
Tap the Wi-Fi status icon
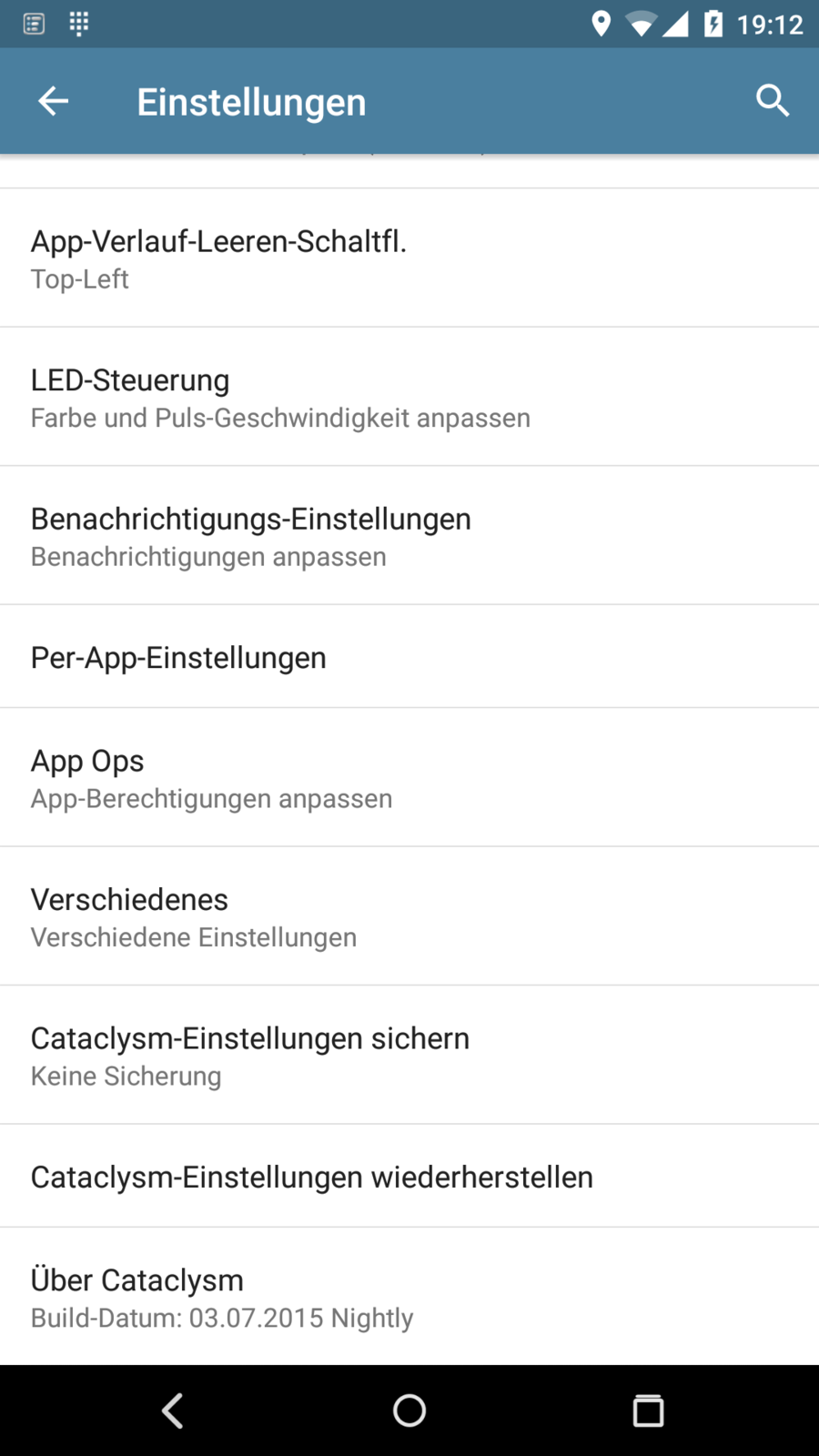pos(641,25)
